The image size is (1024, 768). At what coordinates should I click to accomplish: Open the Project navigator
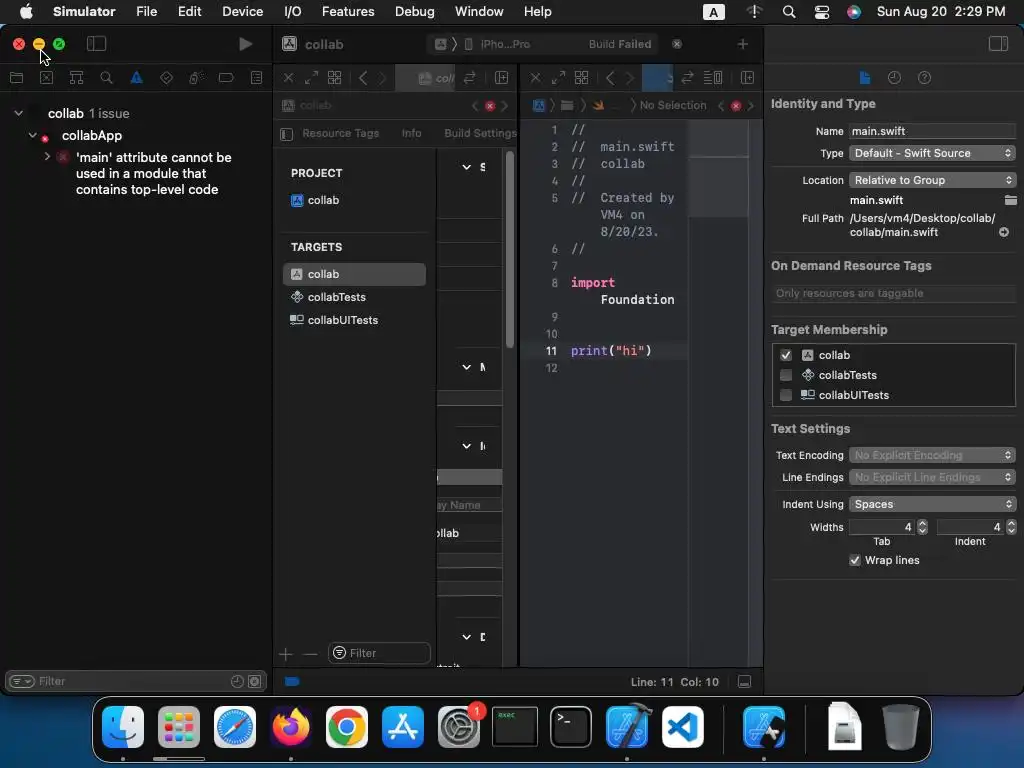pos(16,78)
